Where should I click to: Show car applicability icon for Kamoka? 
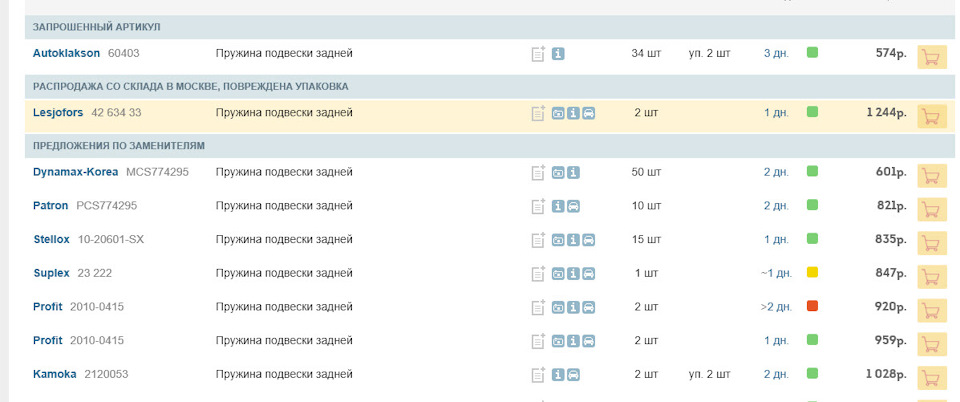[573, 374]
